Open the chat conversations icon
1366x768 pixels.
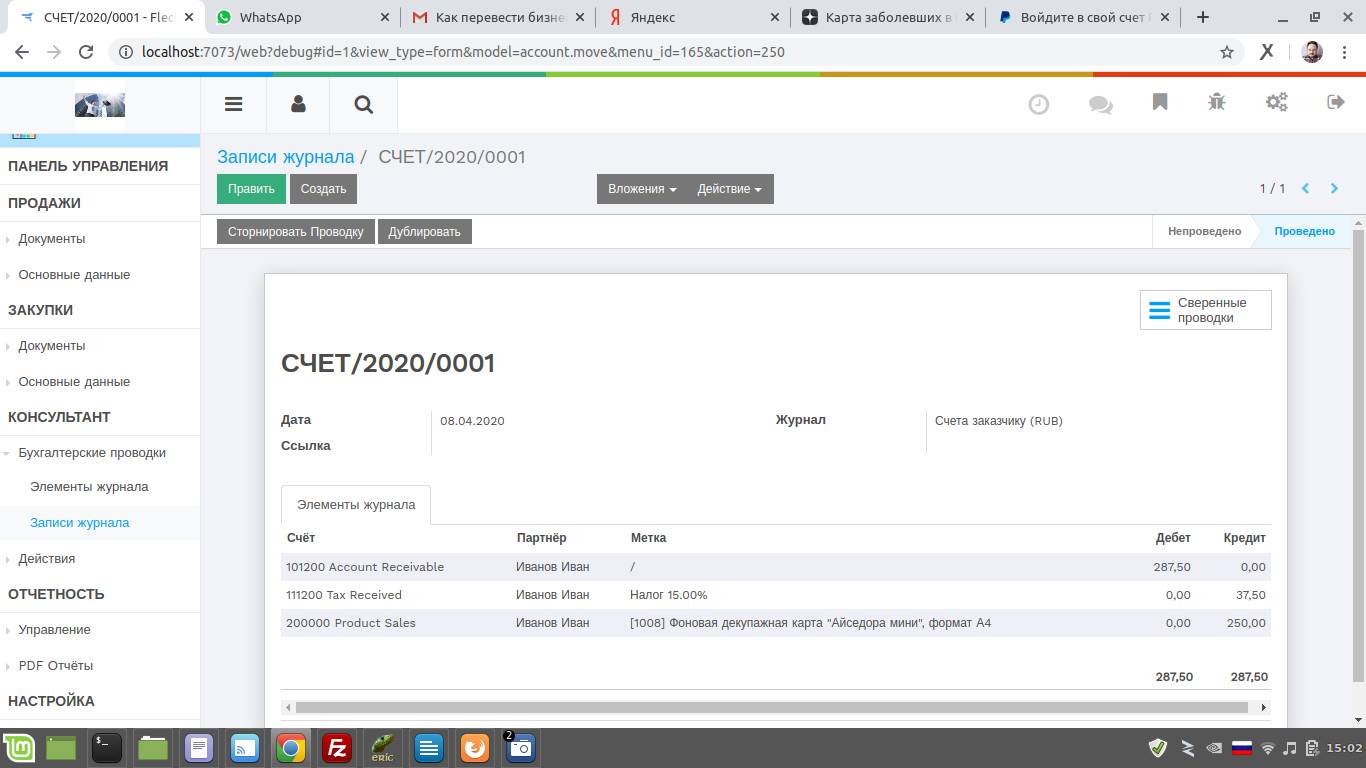[1100, 104]
